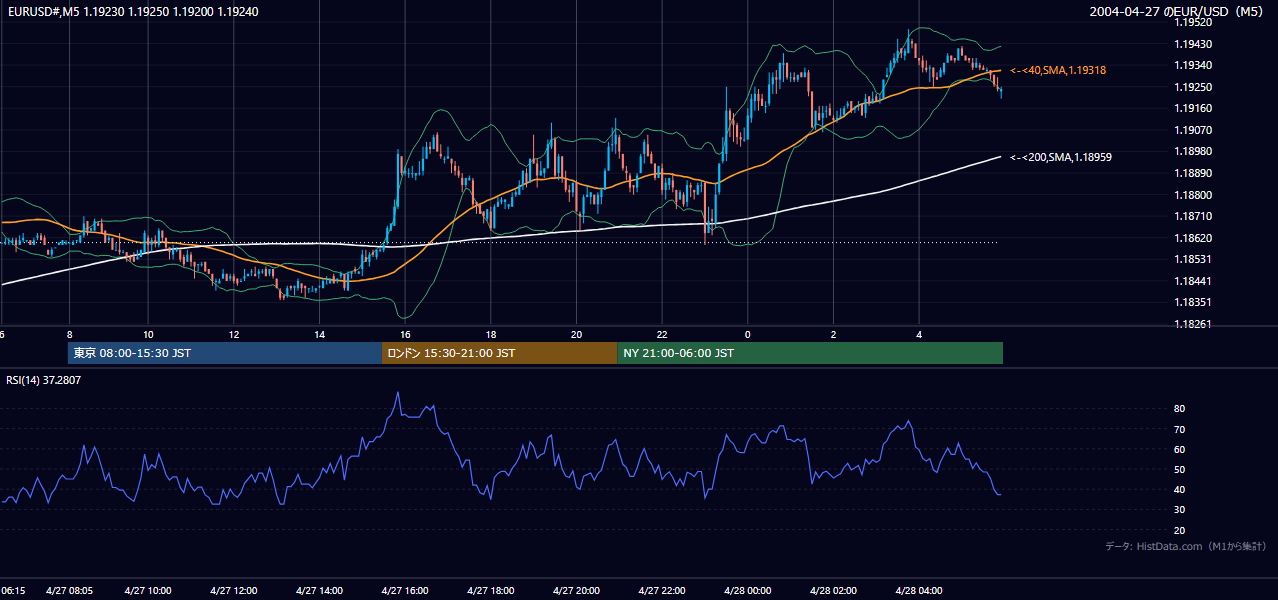Click the 4/27 22:00 bottom time label
The image size is (1278, 600).
[x=662, y=590]
